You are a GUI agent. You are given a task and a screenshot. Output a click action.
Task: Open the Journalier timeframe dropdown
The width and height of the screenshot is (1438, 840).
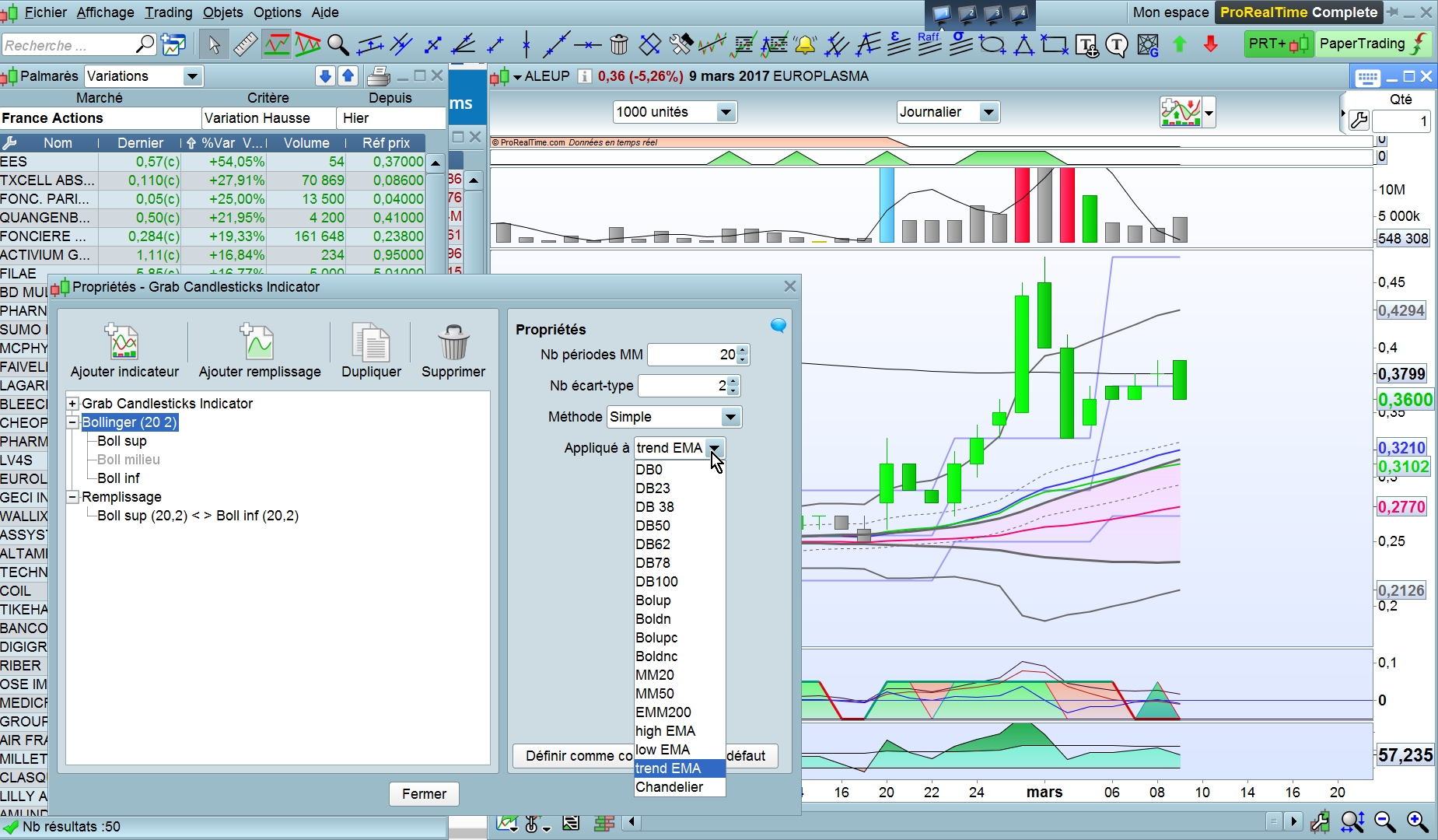(x=988, y=112)
